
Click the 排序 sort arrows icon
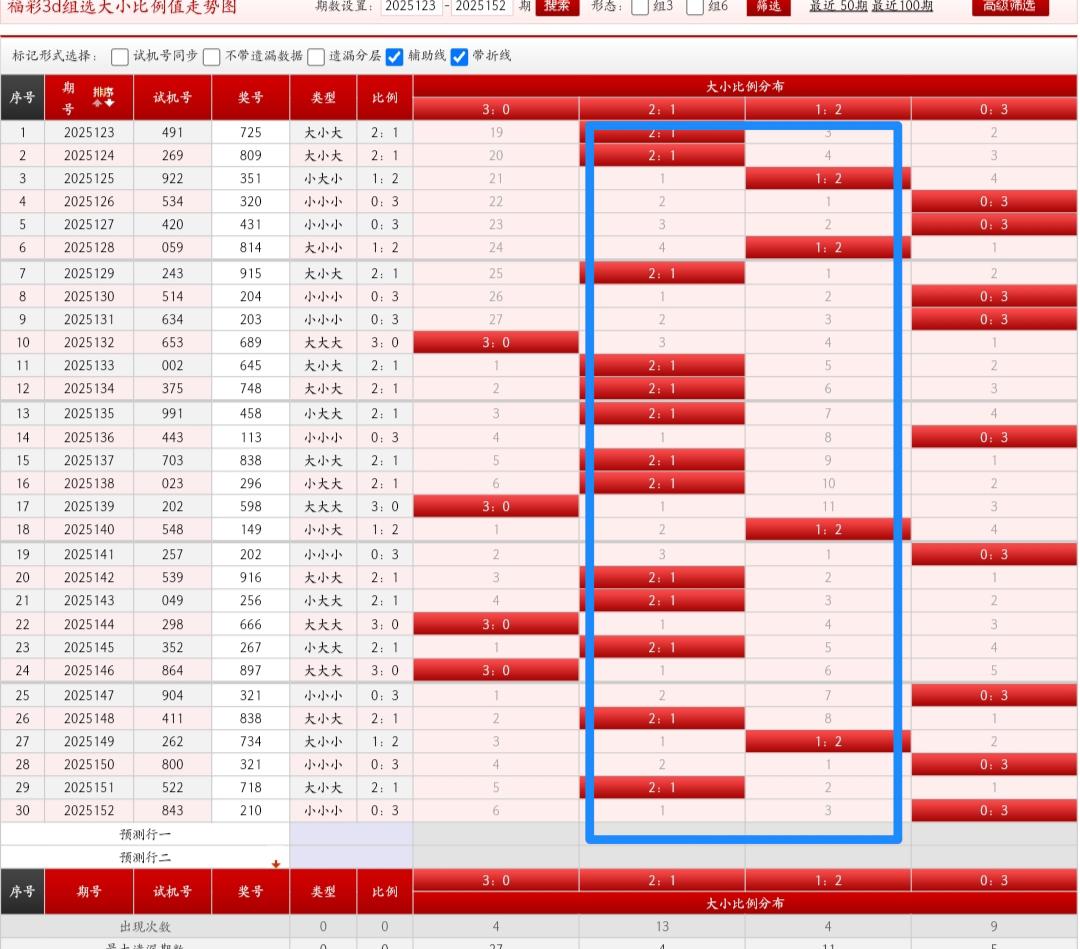point(104,97)
